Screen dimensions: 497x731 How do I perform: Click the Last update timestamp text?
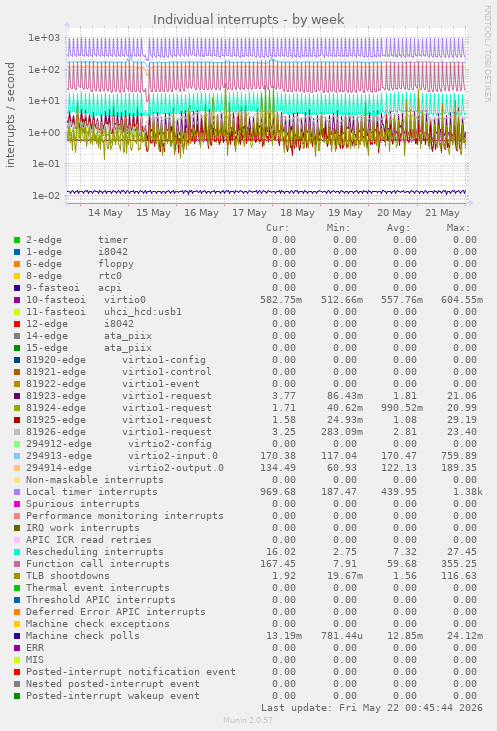point(372,708)
